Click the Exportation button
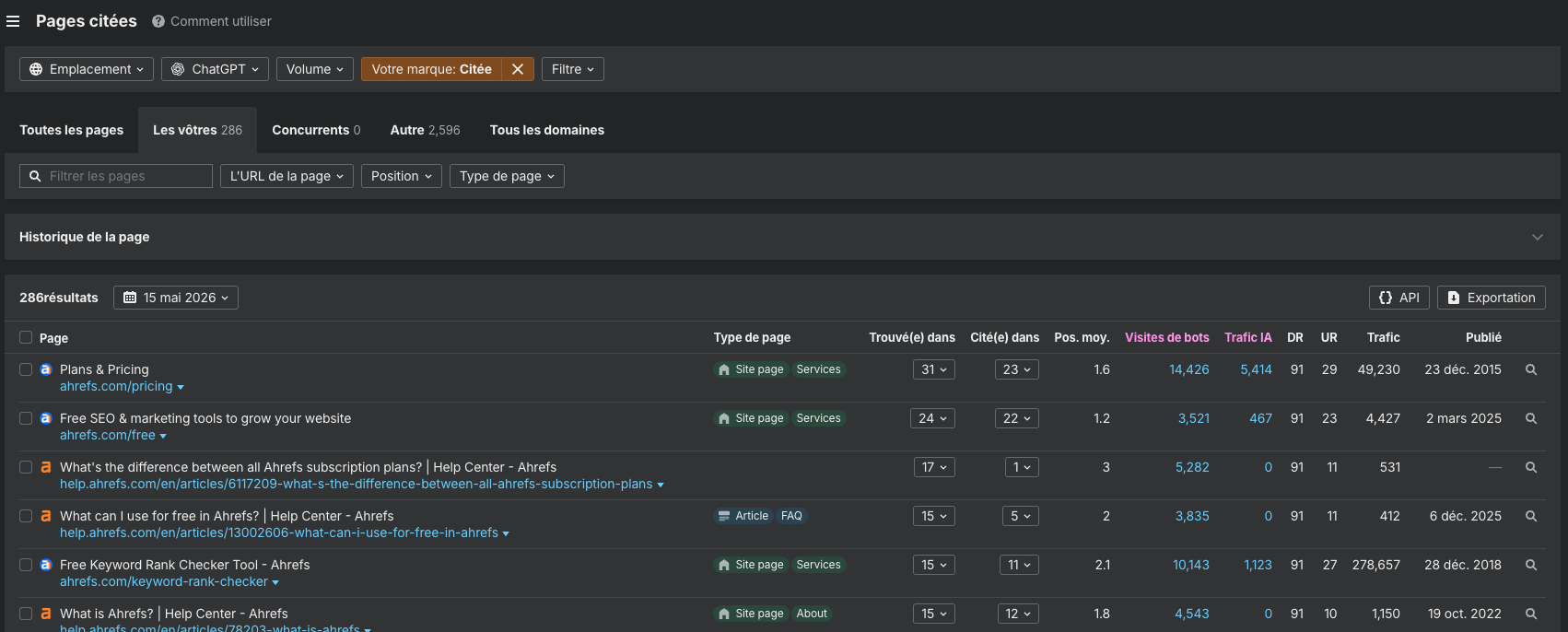 1492,298
